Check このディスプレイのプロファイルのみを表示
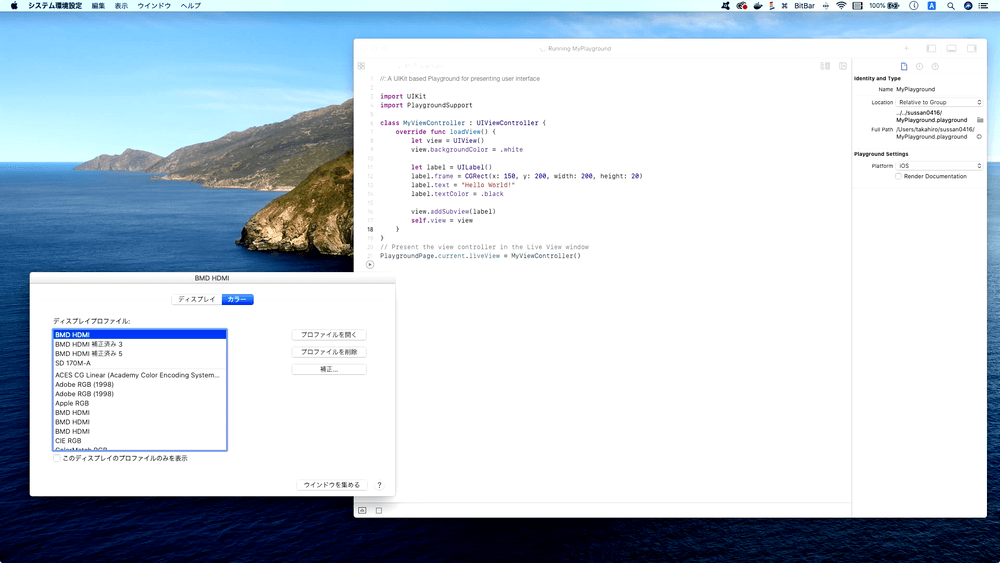The width and height of the screenshot is (1000, 563). tap(57, 458)
